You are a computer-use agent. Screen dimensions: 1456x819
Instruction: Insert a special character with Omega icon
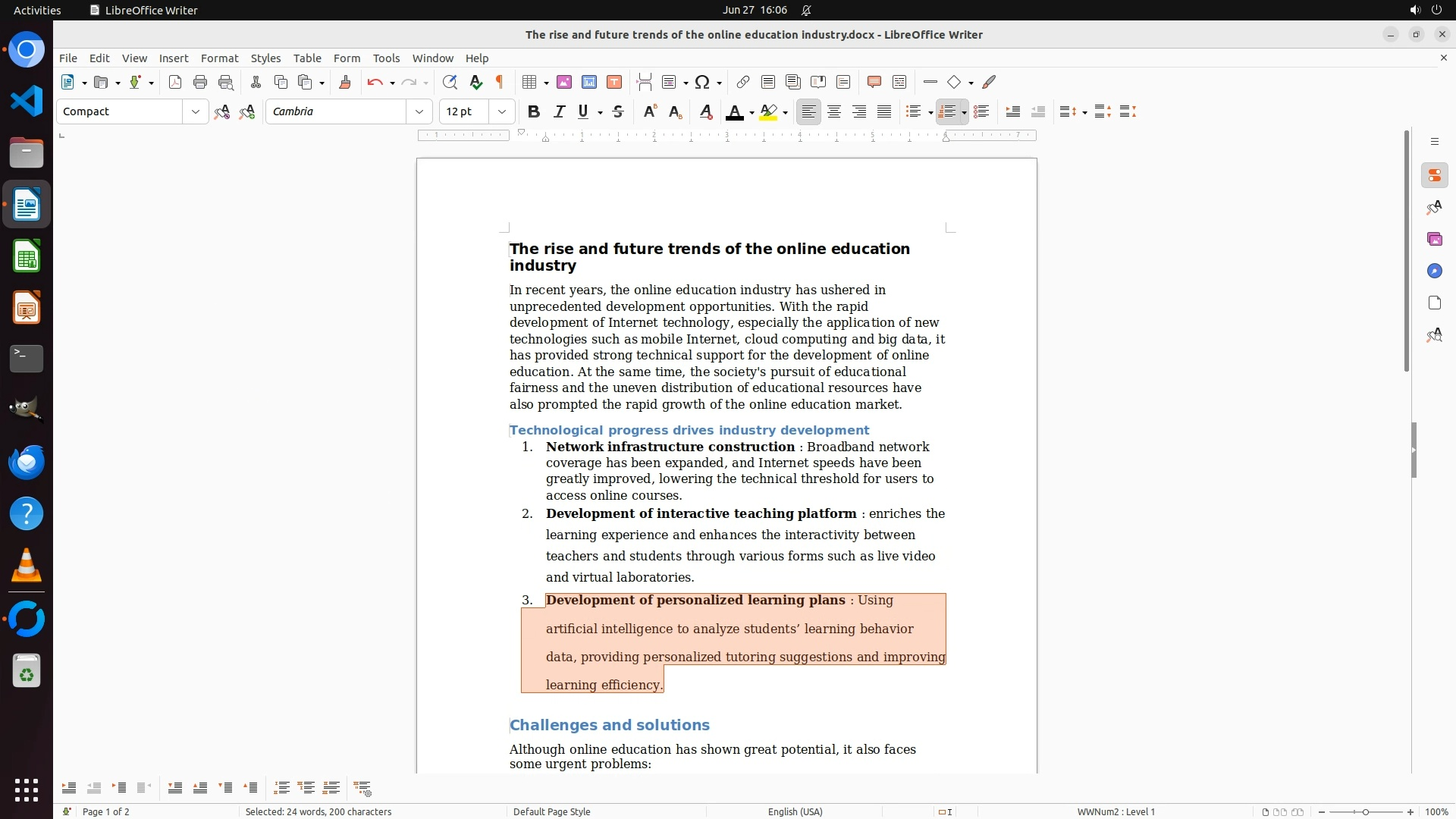tap(702, 83)
